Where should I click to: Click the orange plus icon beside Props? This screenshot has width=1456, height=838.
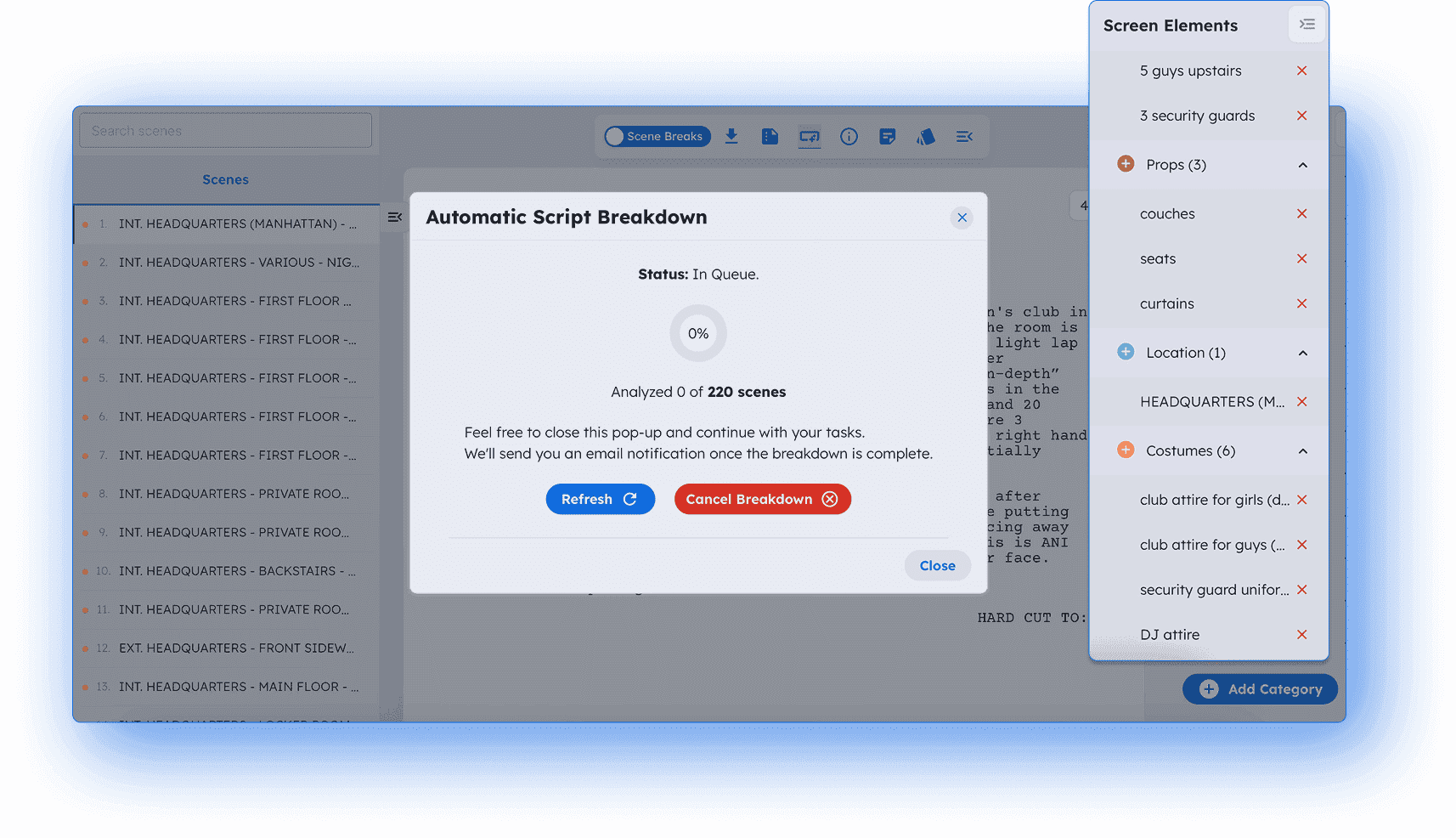click(1126, 164)
